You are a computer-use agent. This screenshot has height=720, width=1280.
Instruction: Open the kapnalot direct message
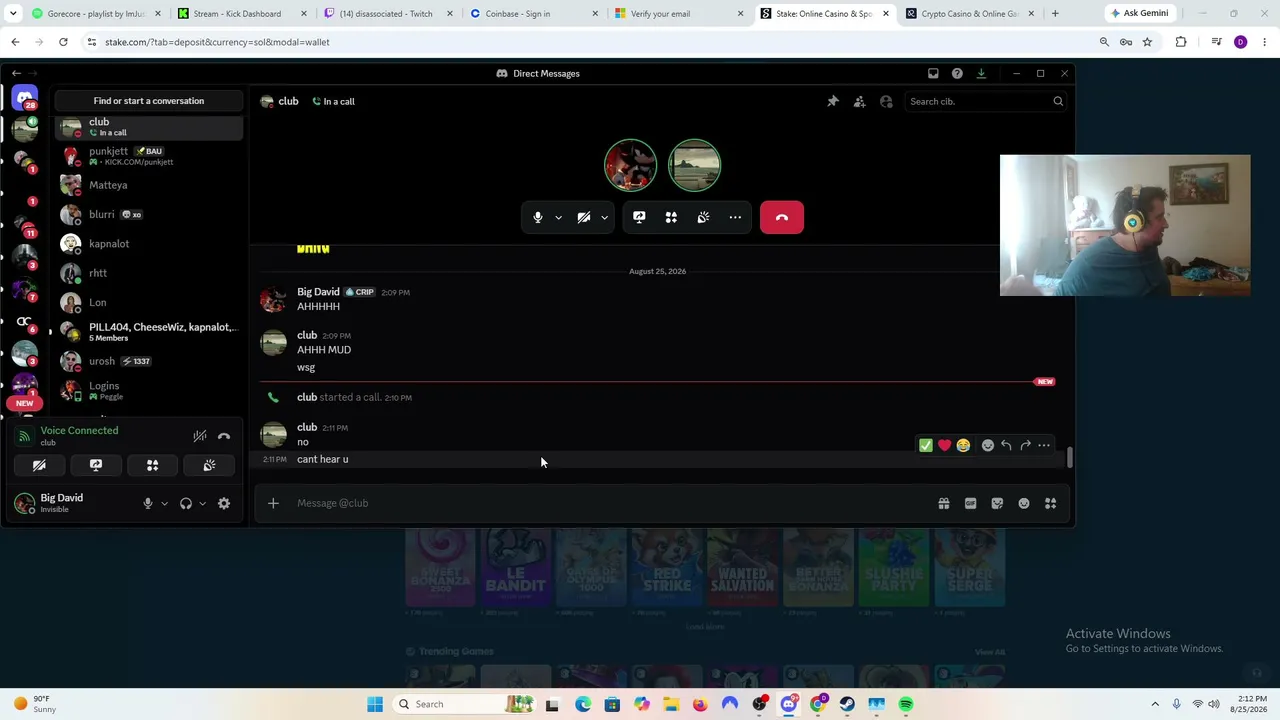pyautogui.click(x=149, y=244)
